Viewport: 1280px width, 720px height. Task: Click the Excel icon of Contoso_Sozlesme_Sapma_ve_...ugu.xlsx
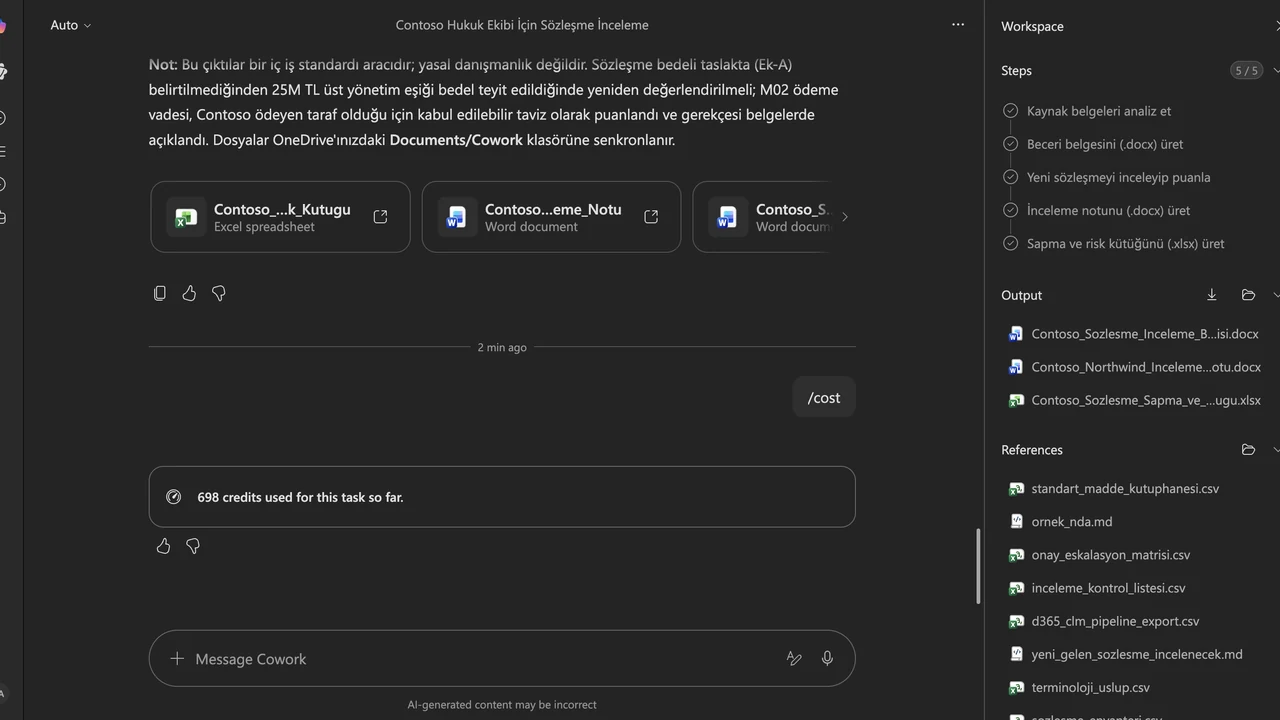[1016, 400]
